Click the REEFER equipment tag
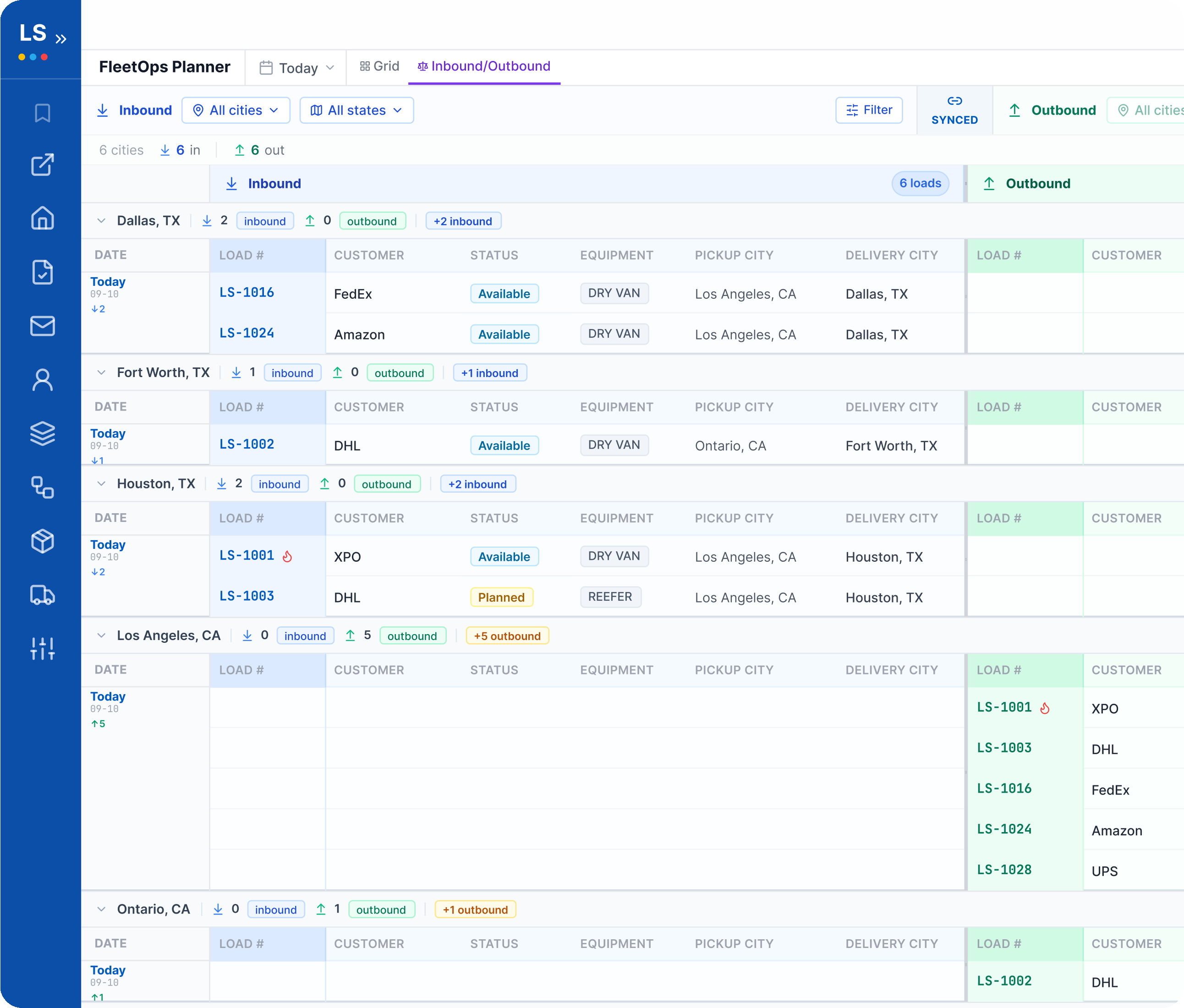Screen dimensions: 1184x1008 [x=610, y=597]
